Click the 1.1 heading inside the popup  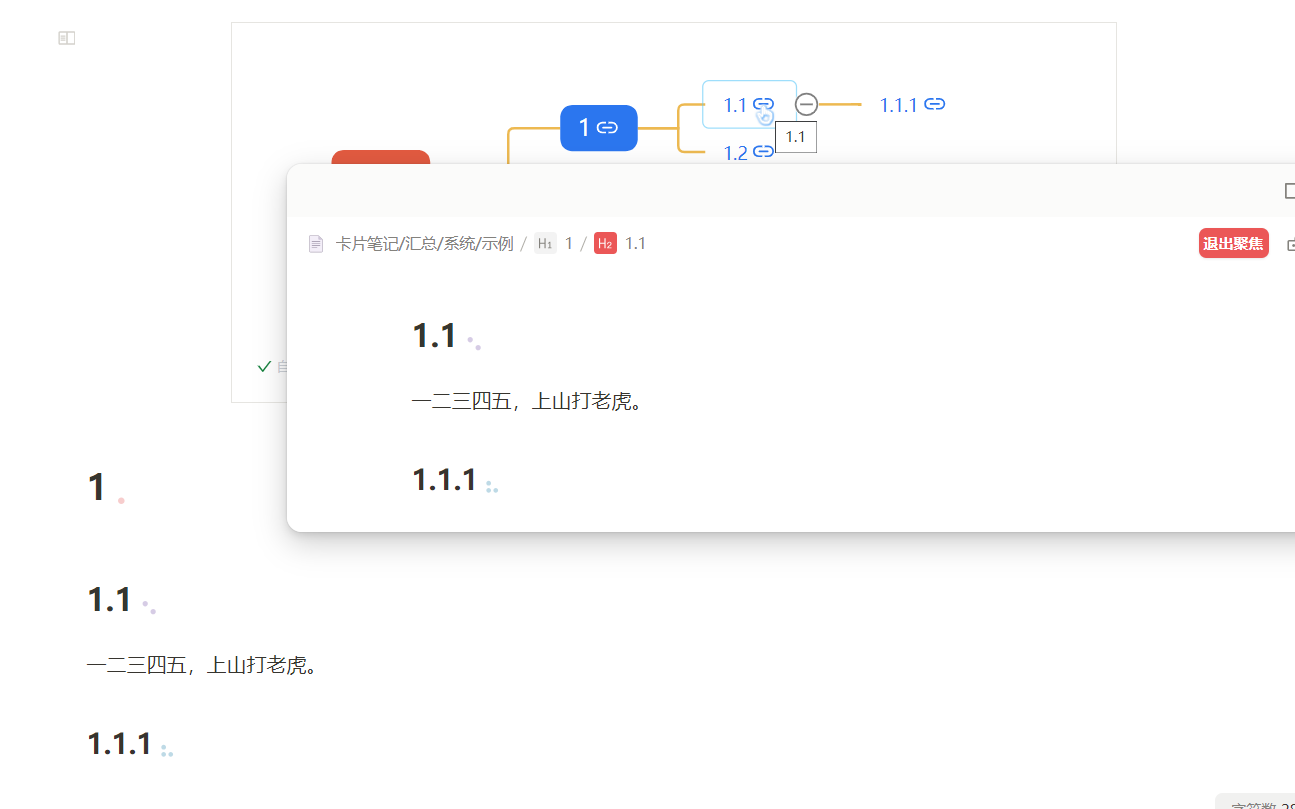[x=434, y=336]
